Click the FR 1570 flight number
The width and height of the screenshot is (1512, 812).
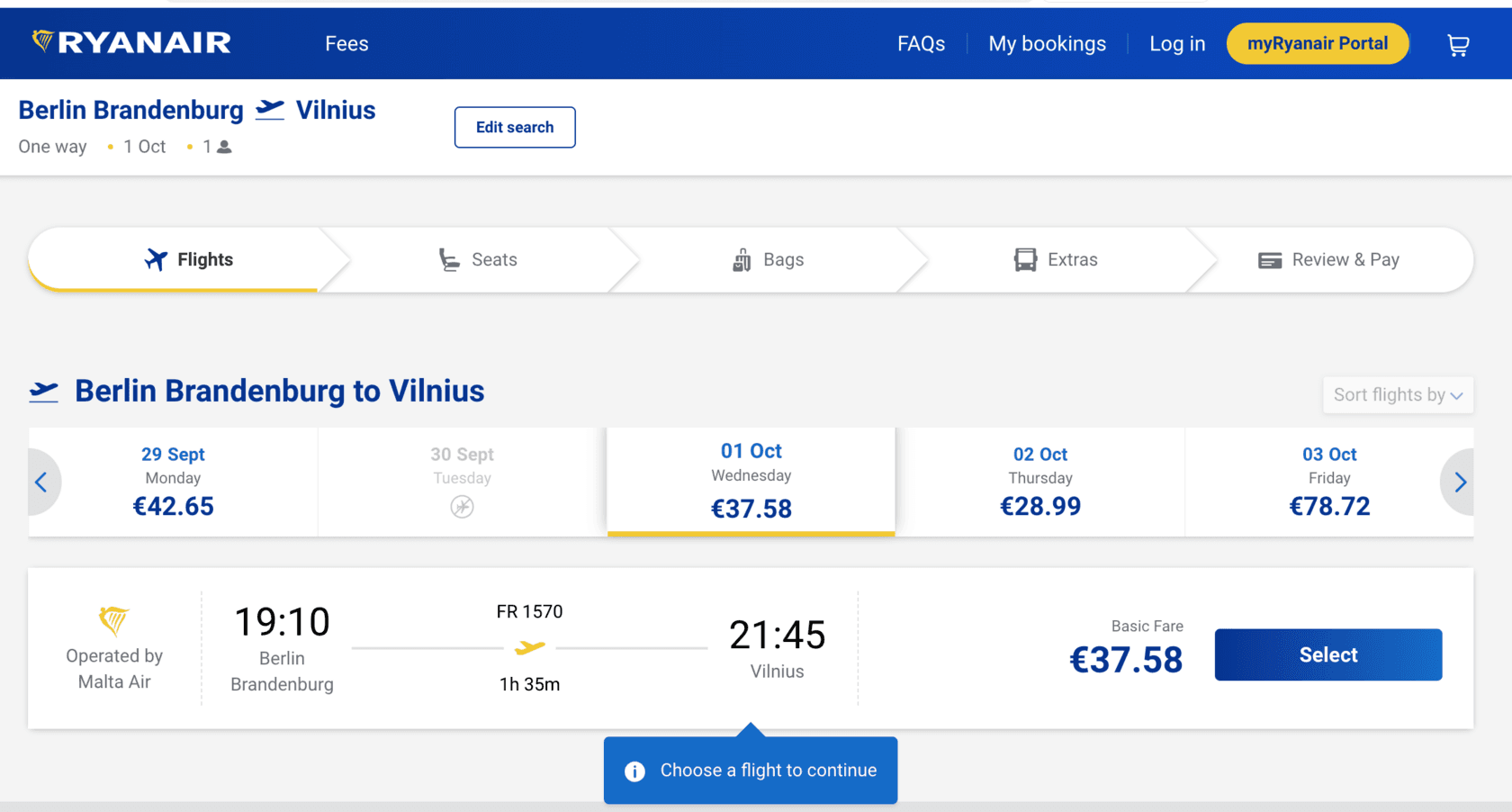point(529,612)
